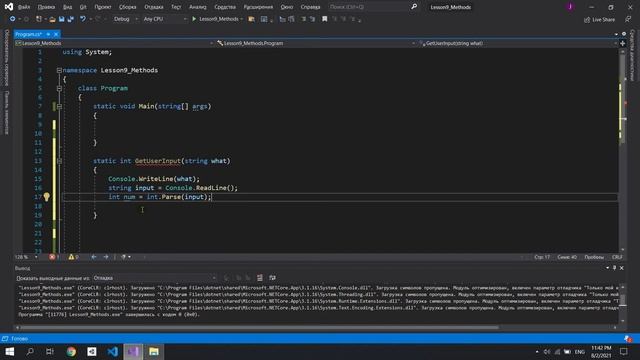This screenshot has height=360, width=640.
Task: Click the text 'Console.WriteLine(what);' in code
Action: (x=154, y=179)
